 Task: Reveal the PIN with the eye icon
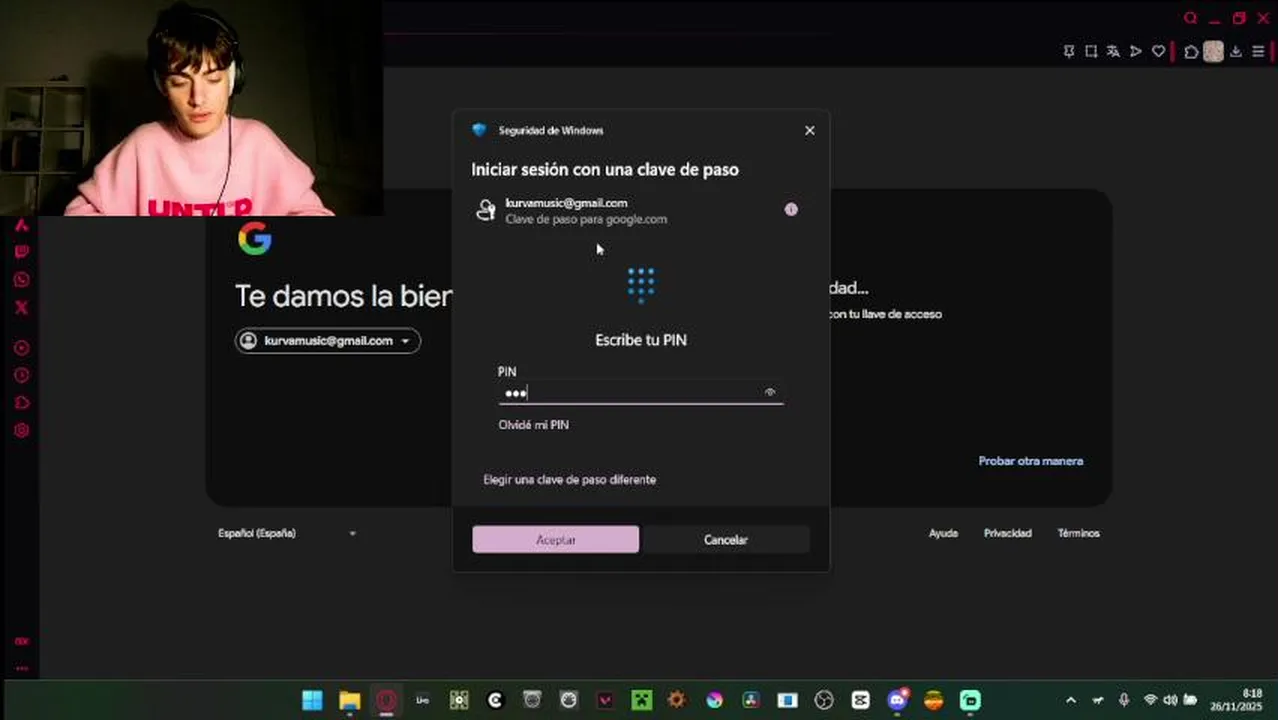click(x=770, y=392)
